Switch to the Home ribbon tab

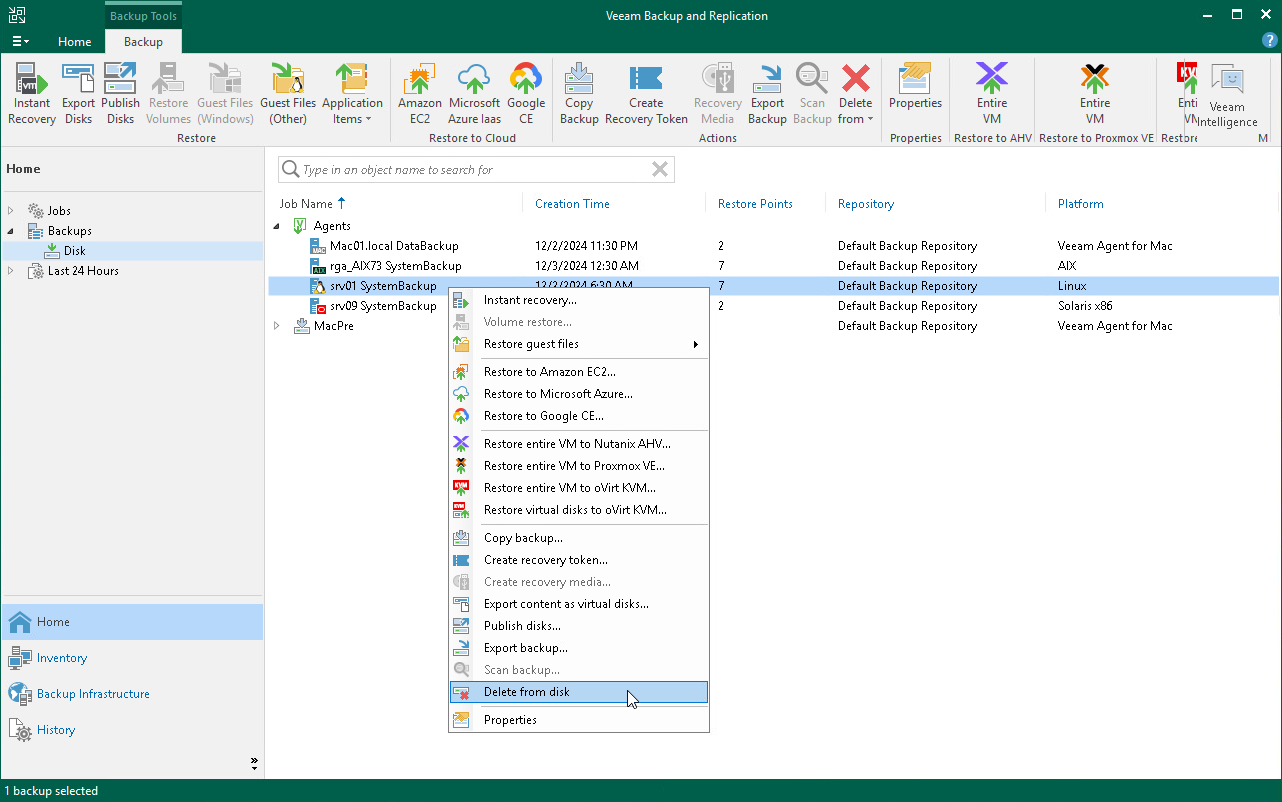(74, 42)
